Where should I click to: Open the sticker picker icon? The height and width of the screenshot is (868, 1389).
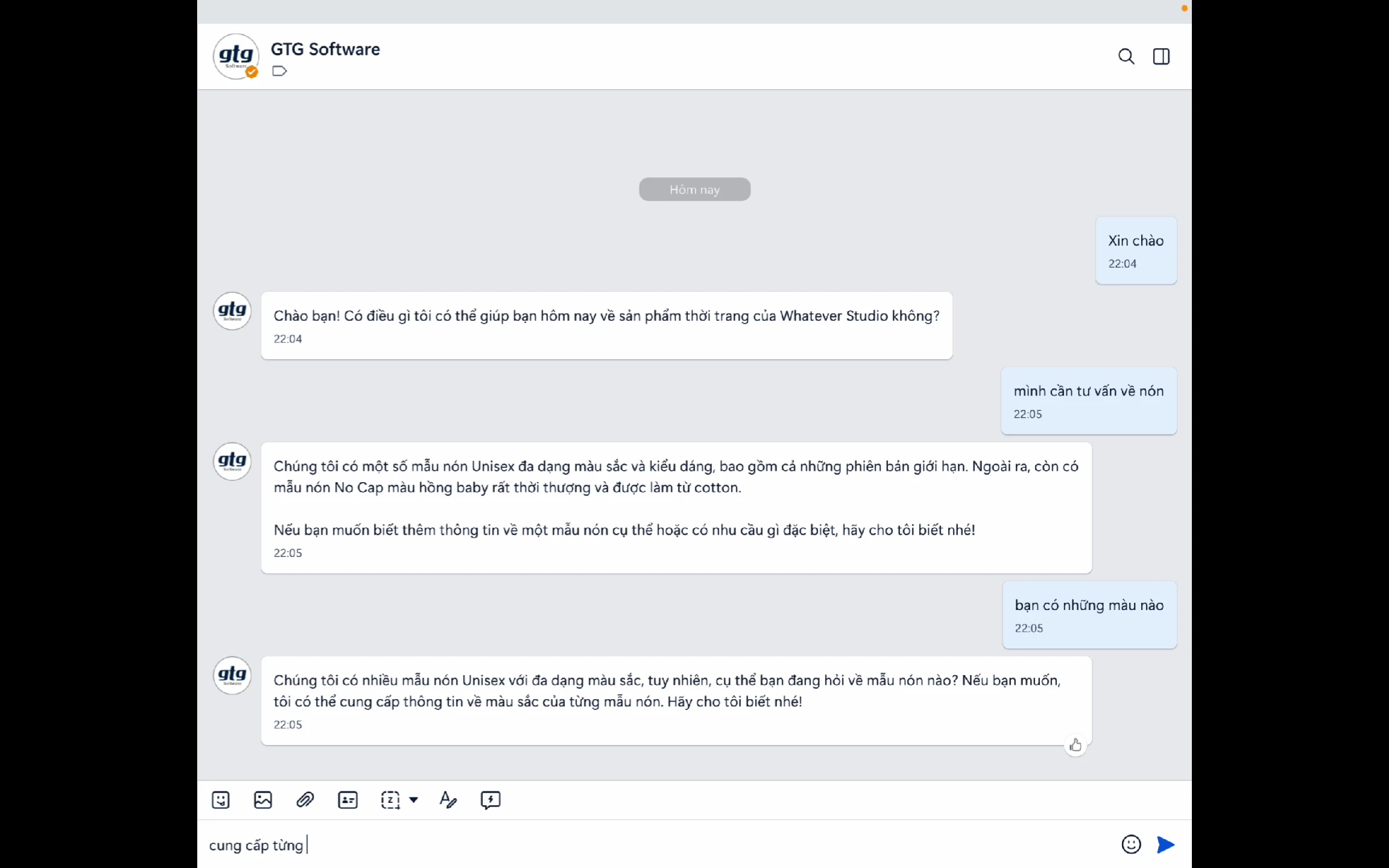tap(221, 800)
